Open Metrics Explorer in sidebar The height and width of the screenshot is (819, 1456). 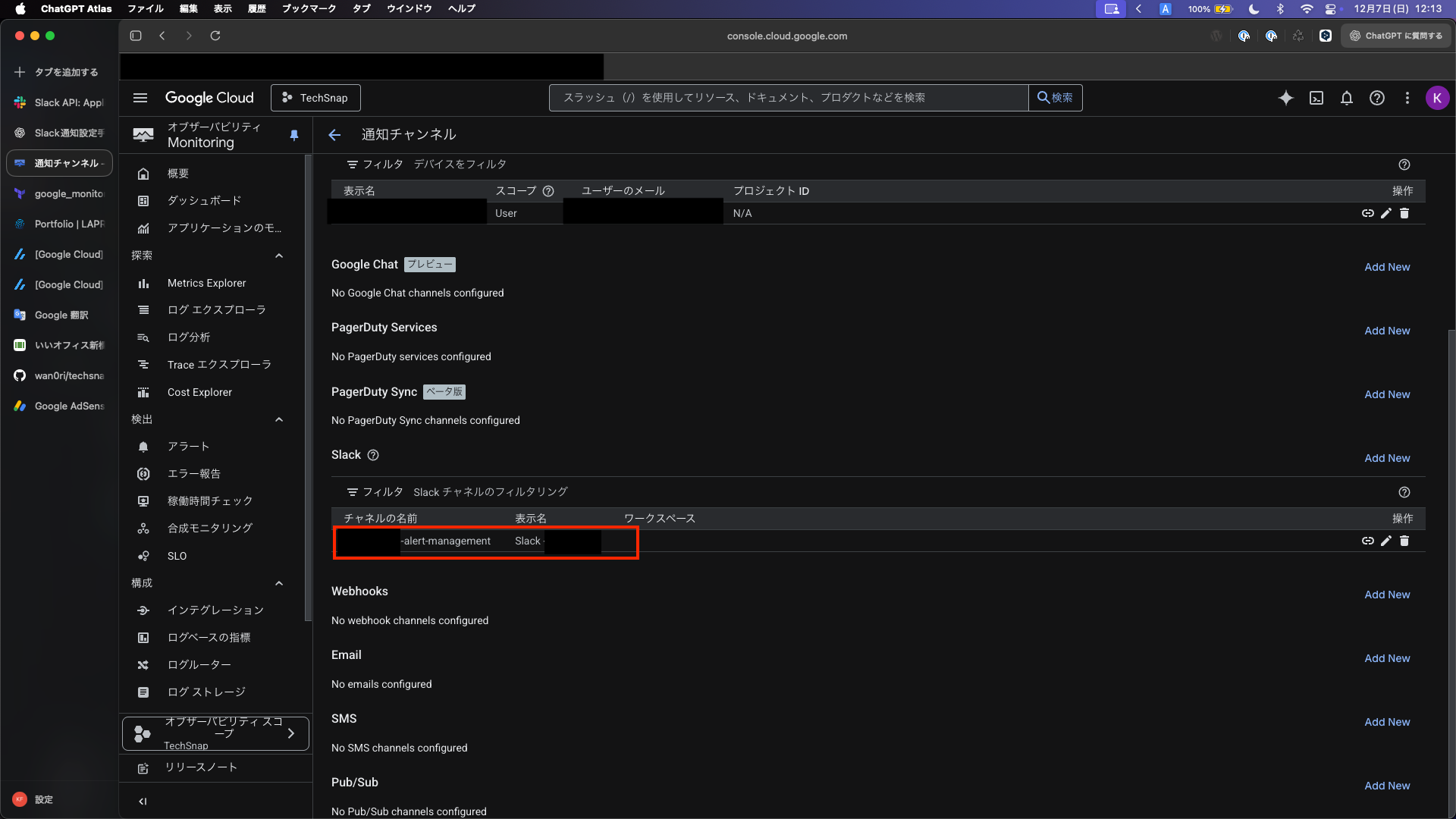pos(206,283)
